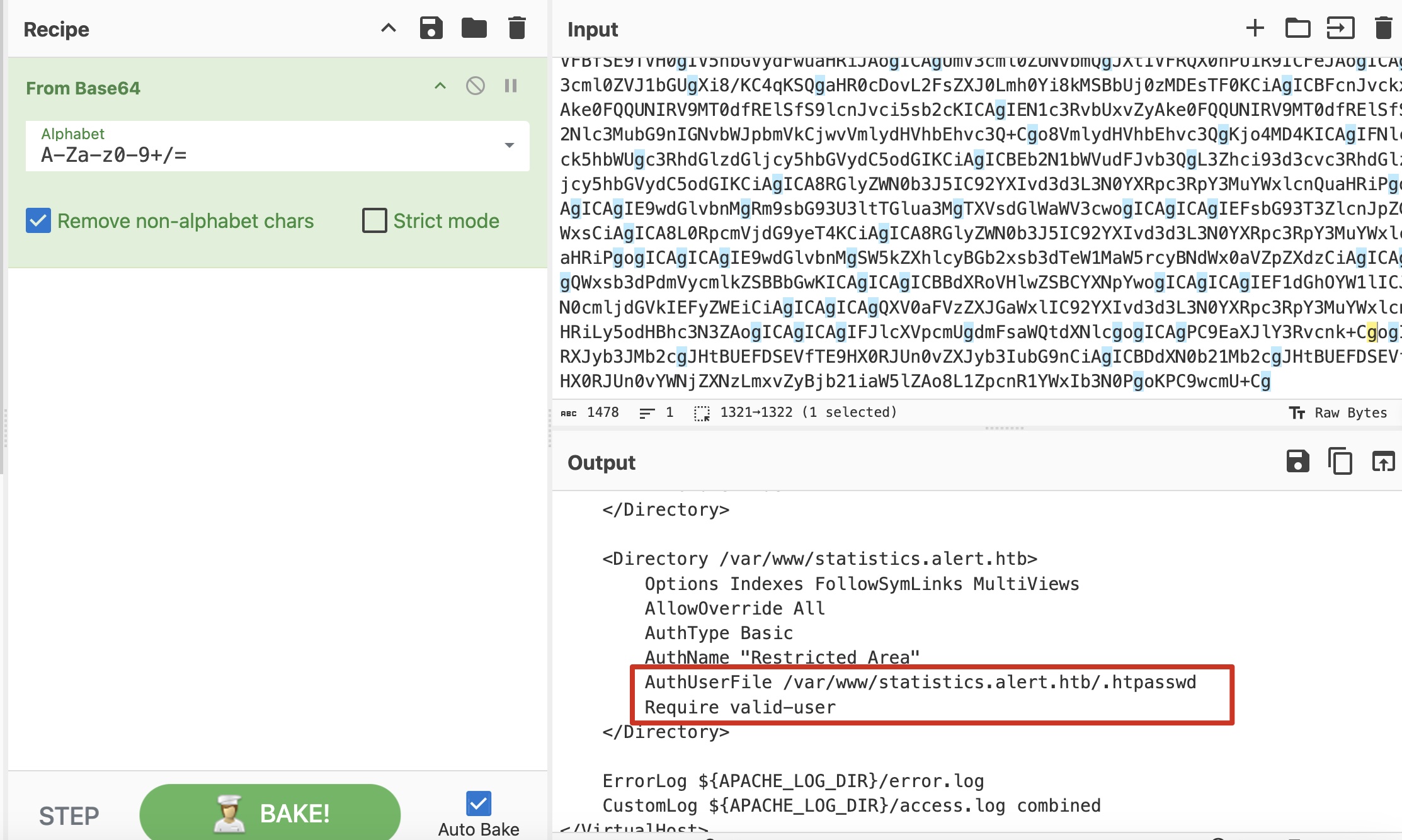The height and width of the screenshot is (840, 1402).
Task: Open the Alphabet dropdown
Action: (x=510, y=145)
